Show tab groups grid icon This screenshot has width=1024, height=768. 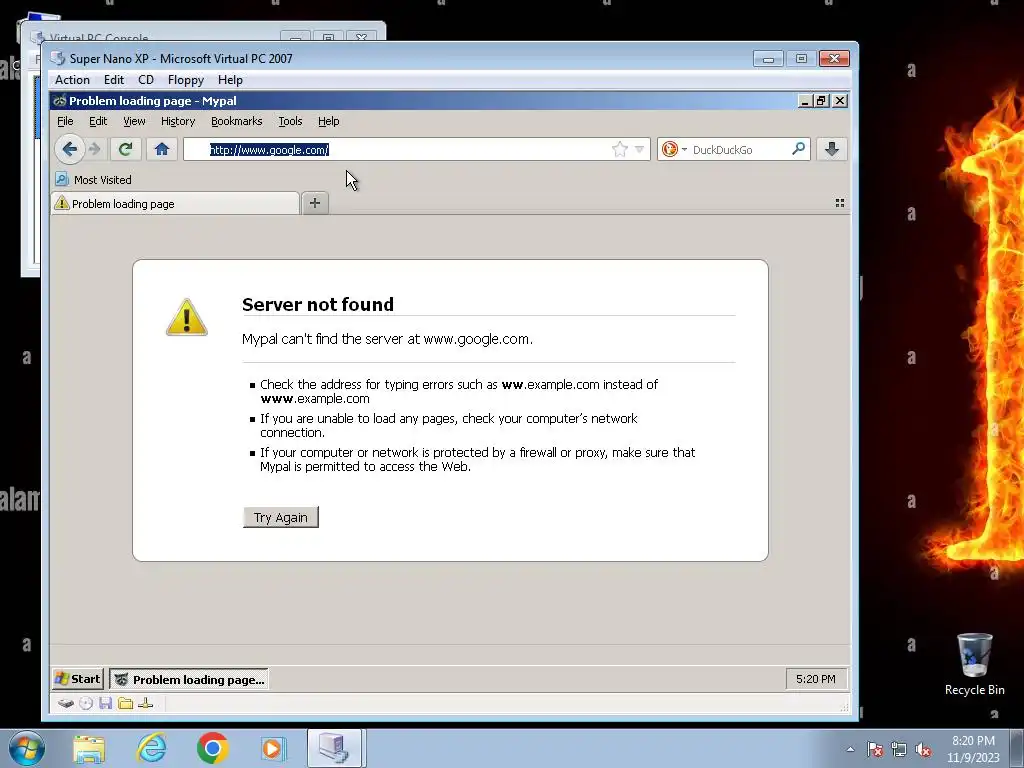(840, 203)
